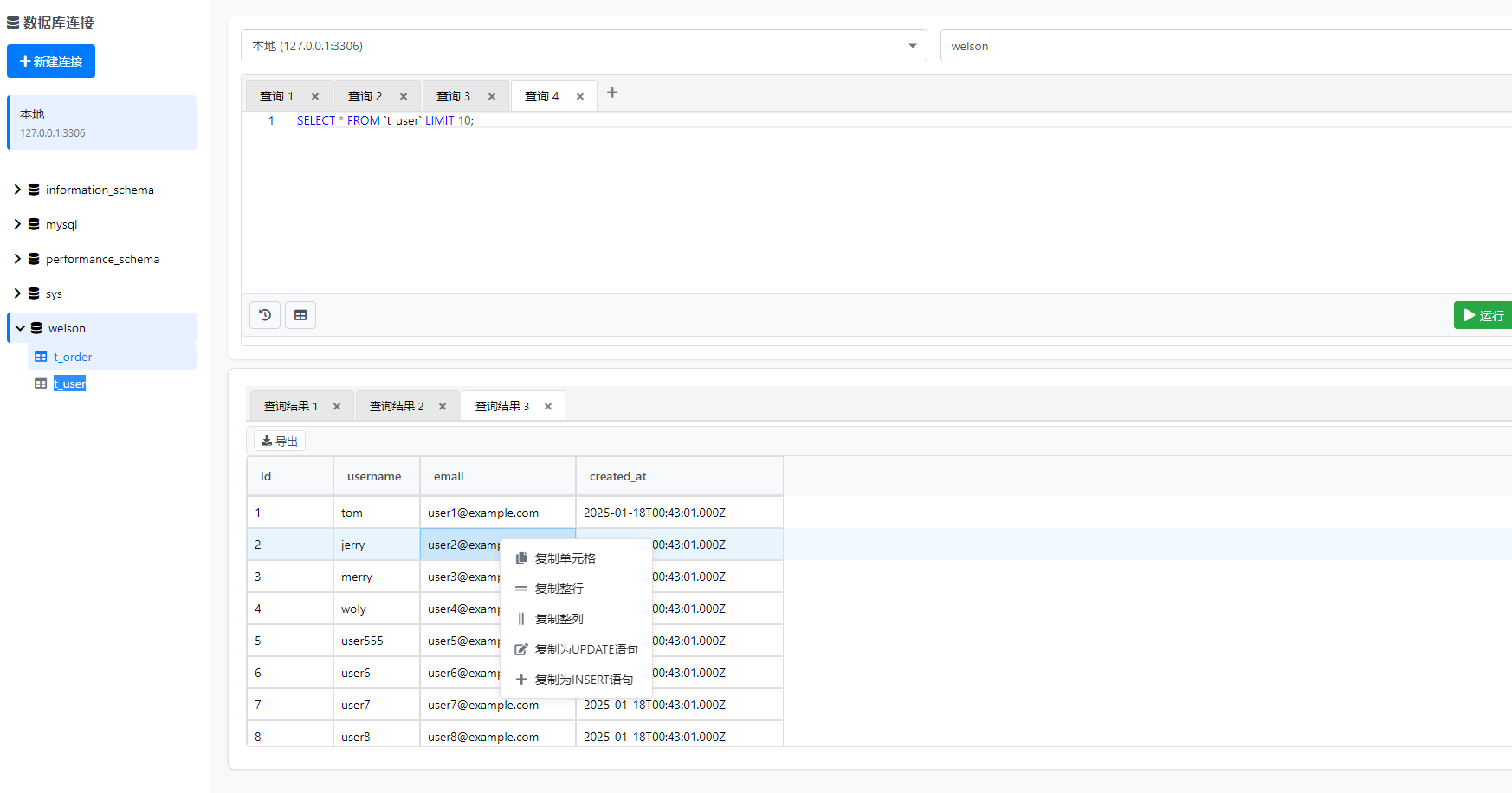Open the connection dropdown 本地 (127.0.0.1:3306)
The image size is (1512, 793).
[584, 46]
